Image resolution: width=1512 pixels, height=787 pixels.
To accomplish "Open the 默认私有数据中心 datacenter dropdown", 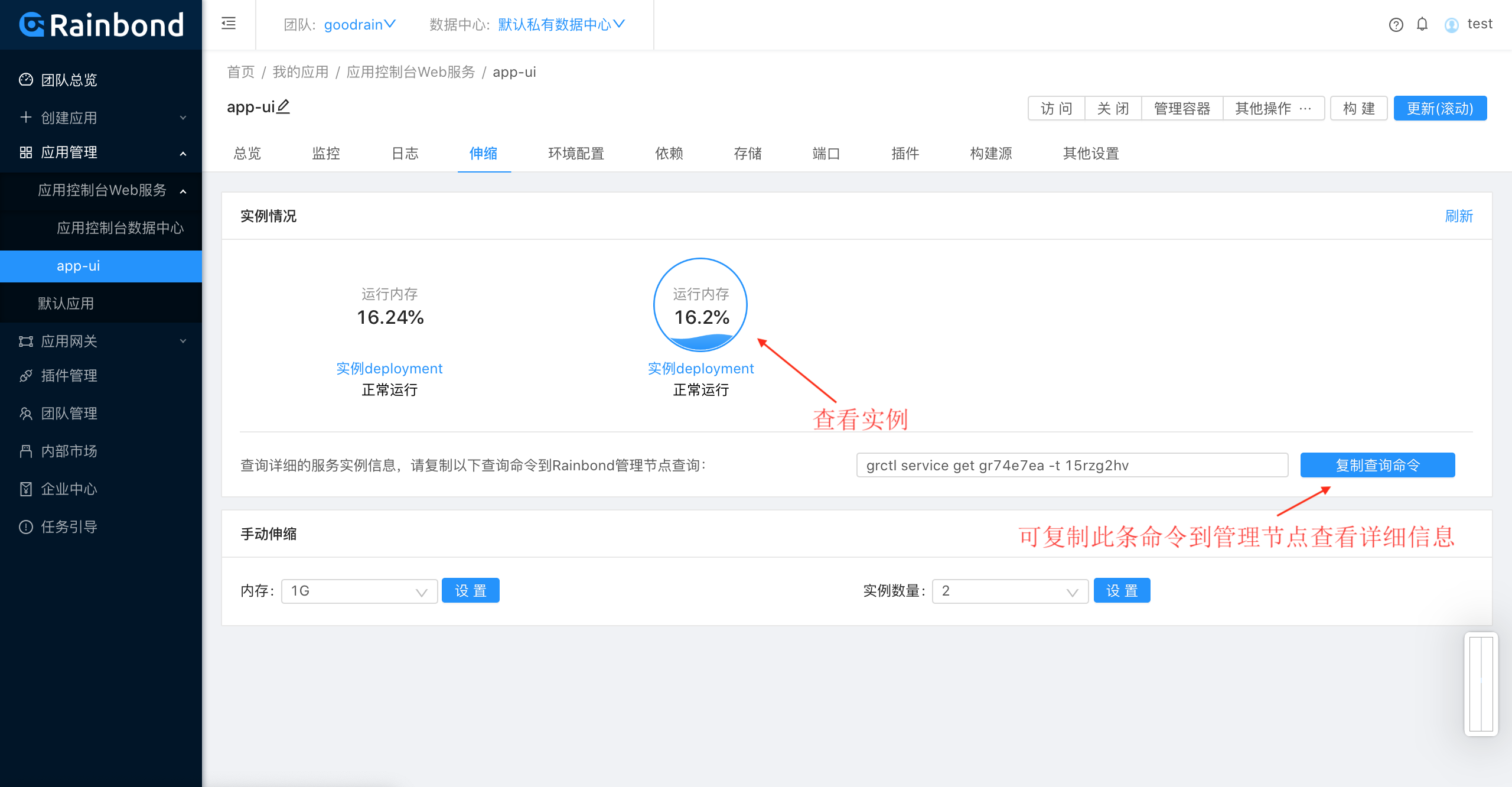I will [561, 25].
